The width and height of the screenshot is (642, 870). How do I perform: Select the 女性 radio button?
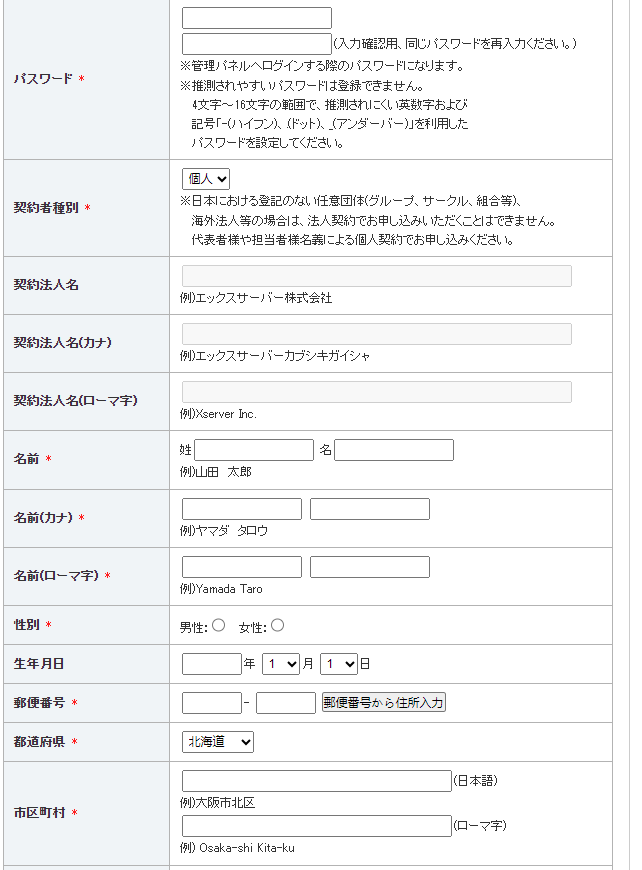click(278, 625)
